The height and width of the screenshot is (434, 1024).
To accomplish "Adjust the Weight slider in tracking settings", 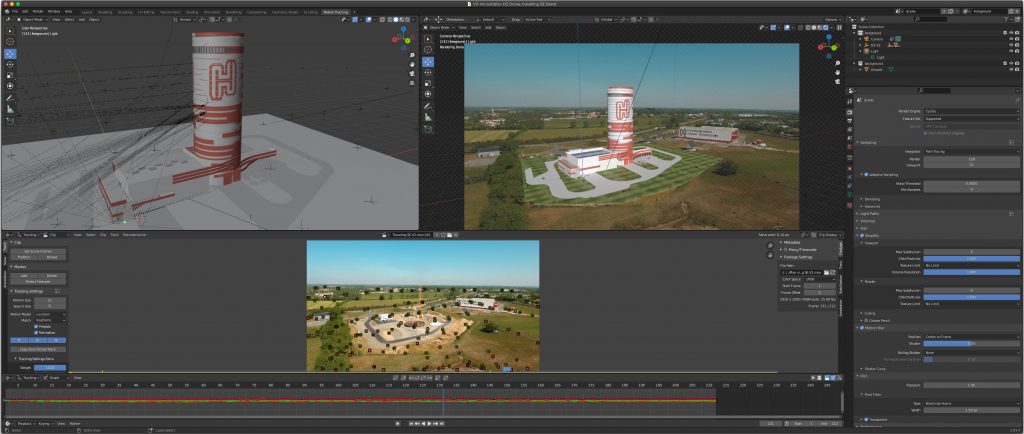I will (x=50, y=367).
